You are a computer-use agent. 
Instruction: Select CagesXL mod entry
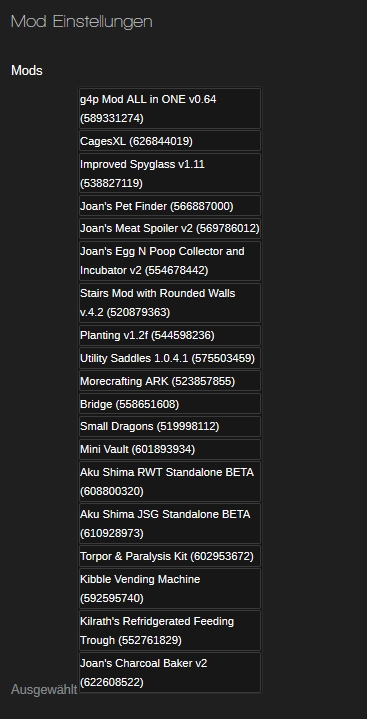point(170,141)
